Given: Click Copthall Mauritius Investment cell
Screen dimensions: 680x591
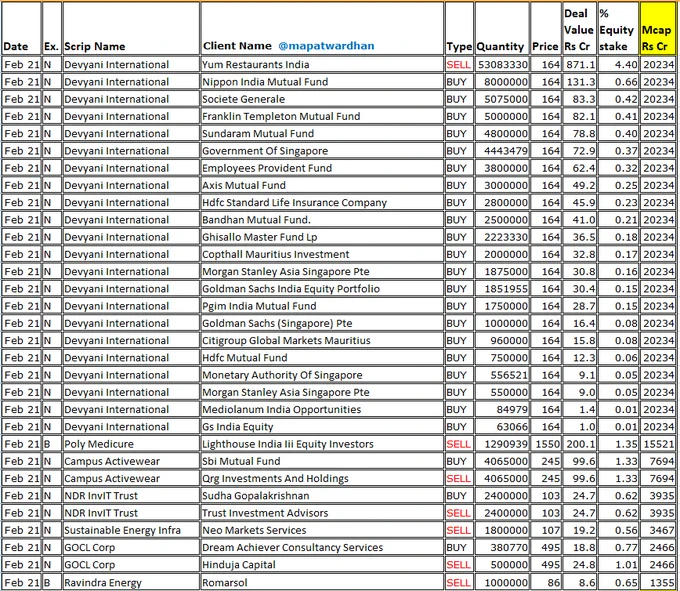Looking at the screenshot, I should 322,255.
